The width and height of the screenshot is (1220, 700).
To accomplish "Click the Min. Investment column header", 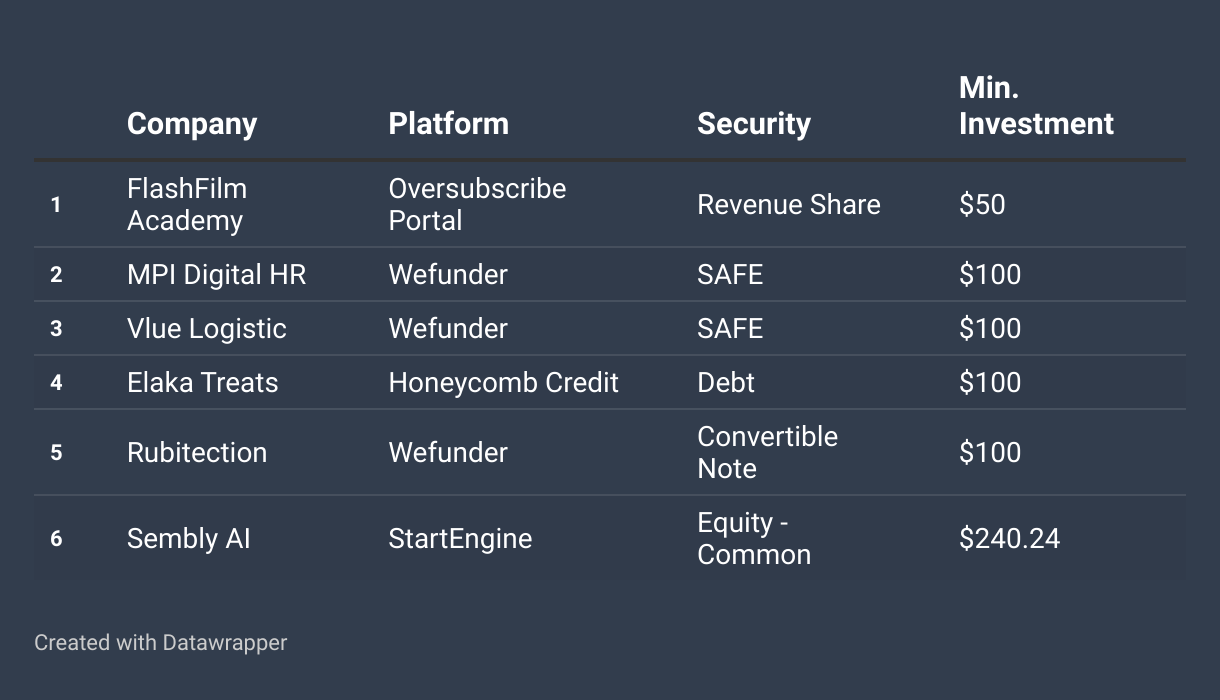I will (1036, 106).
